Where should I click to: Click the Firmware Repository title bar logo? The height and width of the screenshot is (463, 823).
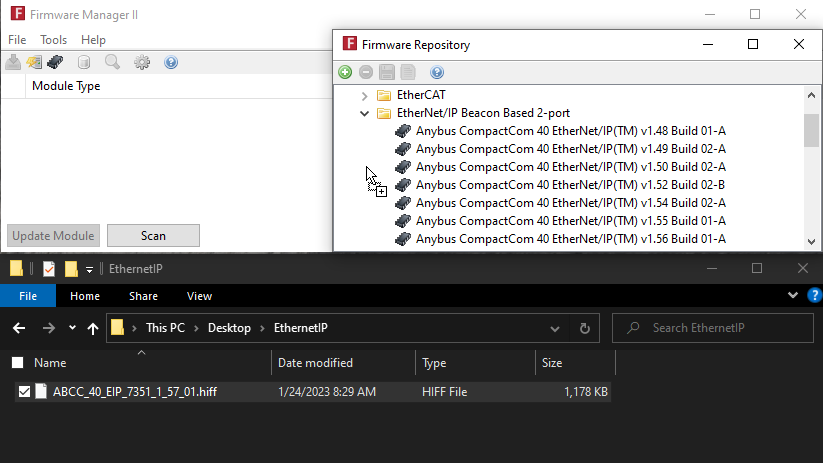(x=350, y=44)
